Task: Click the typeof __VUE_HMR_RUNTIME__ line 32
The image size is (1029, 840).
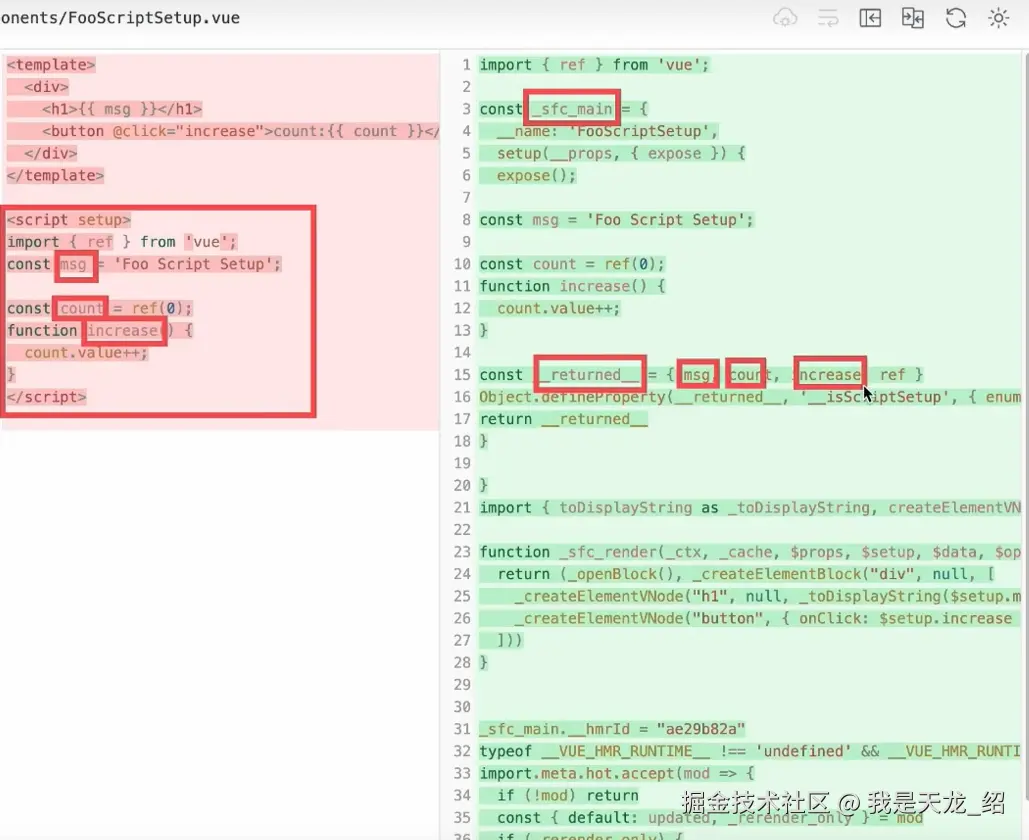Action: (750, 751)
